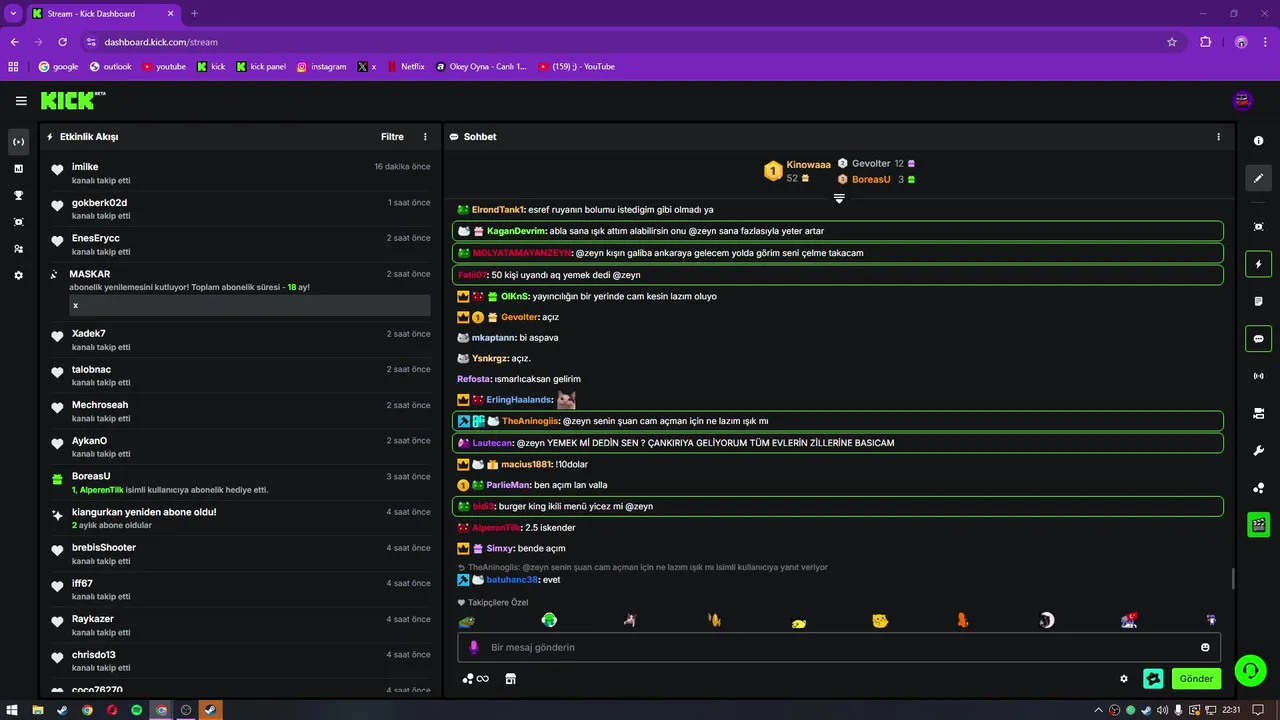
Task: Select the stream broadcast icon in the left sidebar
Action: (18, 142)
